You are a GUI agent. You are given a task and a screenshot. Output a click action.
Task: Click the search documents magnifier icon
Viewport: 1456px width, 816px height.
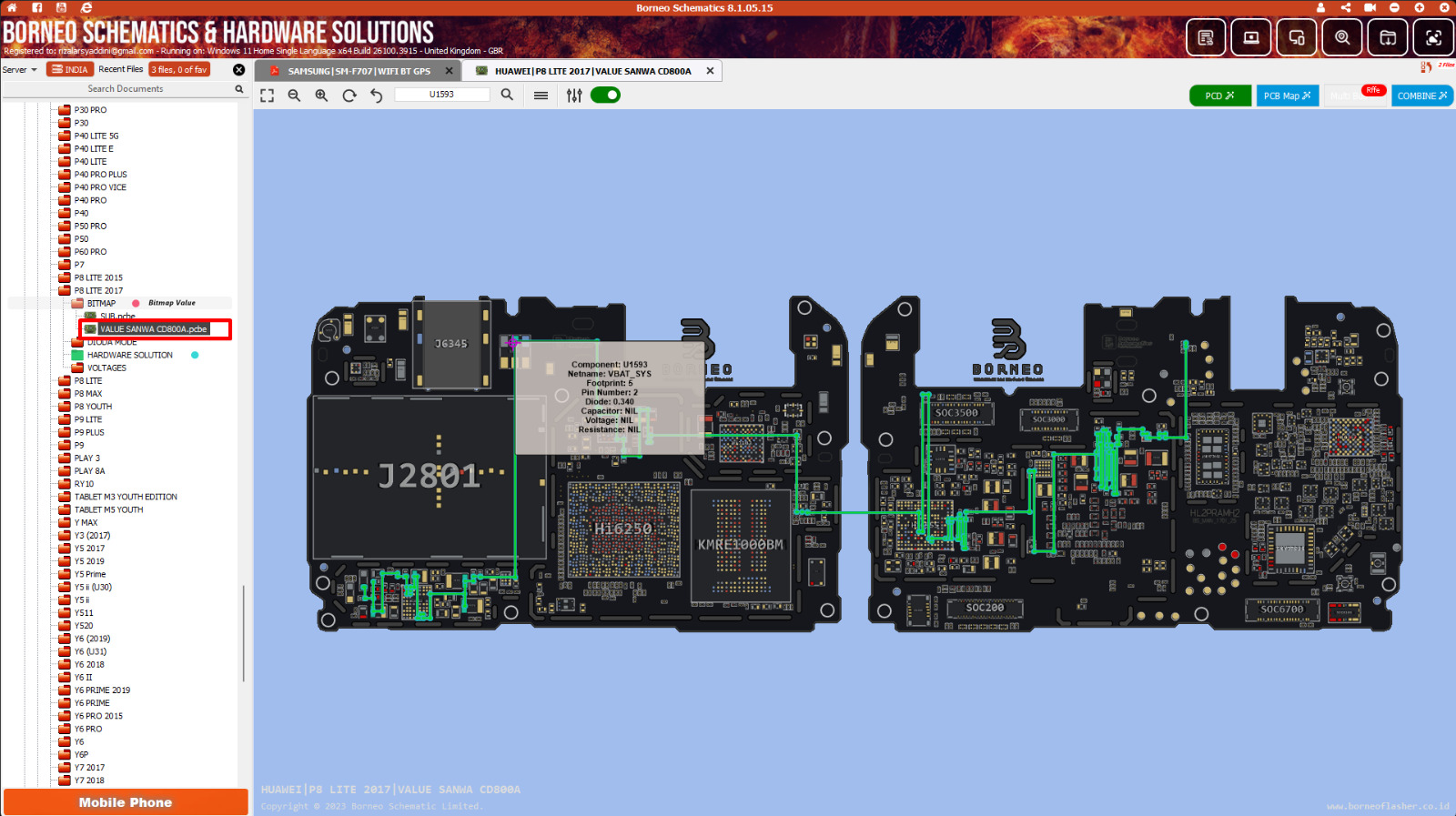click(x=239, y=89)
